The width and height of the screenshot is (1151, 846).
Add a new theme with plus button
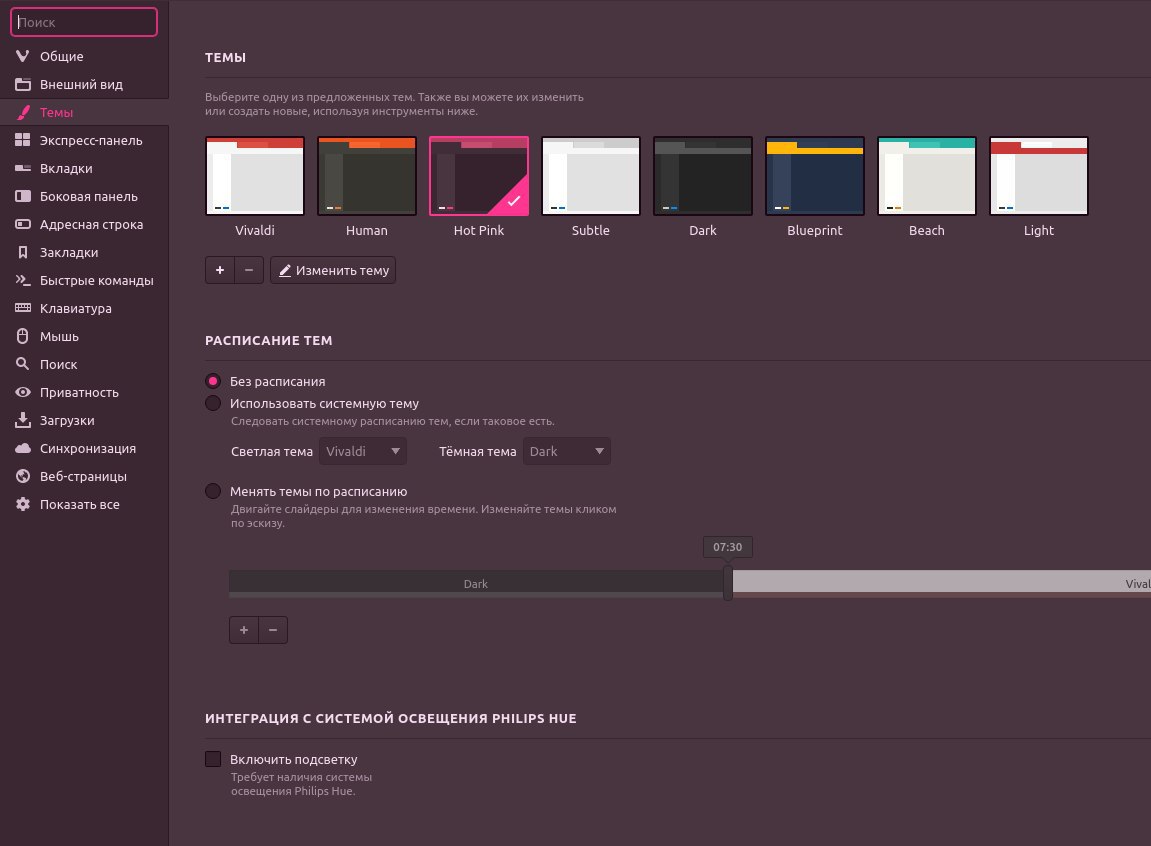coord(219,270)
